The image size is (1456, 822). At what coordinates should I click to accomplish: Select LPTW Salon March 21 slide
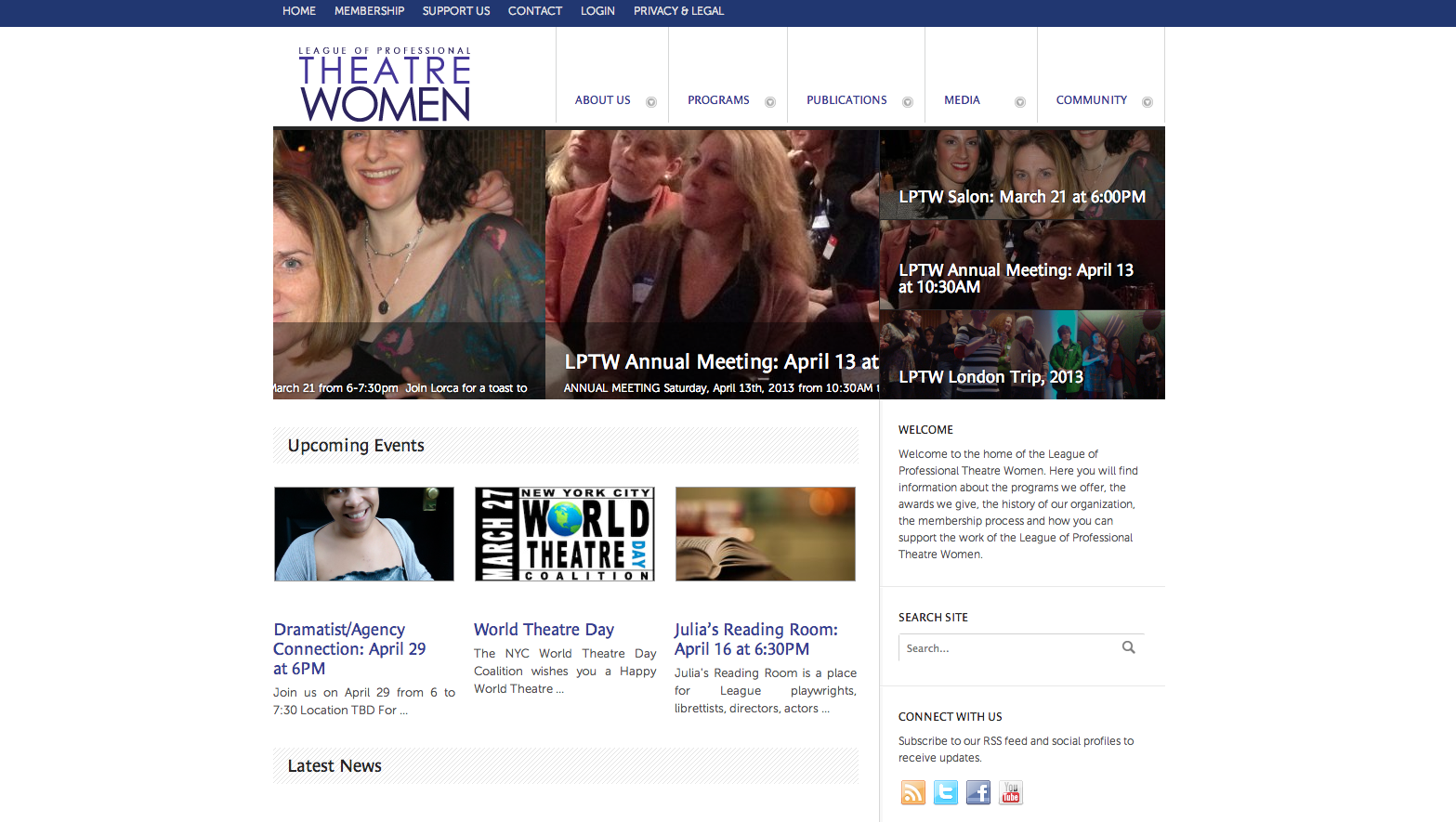pyautogui.click(x=1021, y=197)
